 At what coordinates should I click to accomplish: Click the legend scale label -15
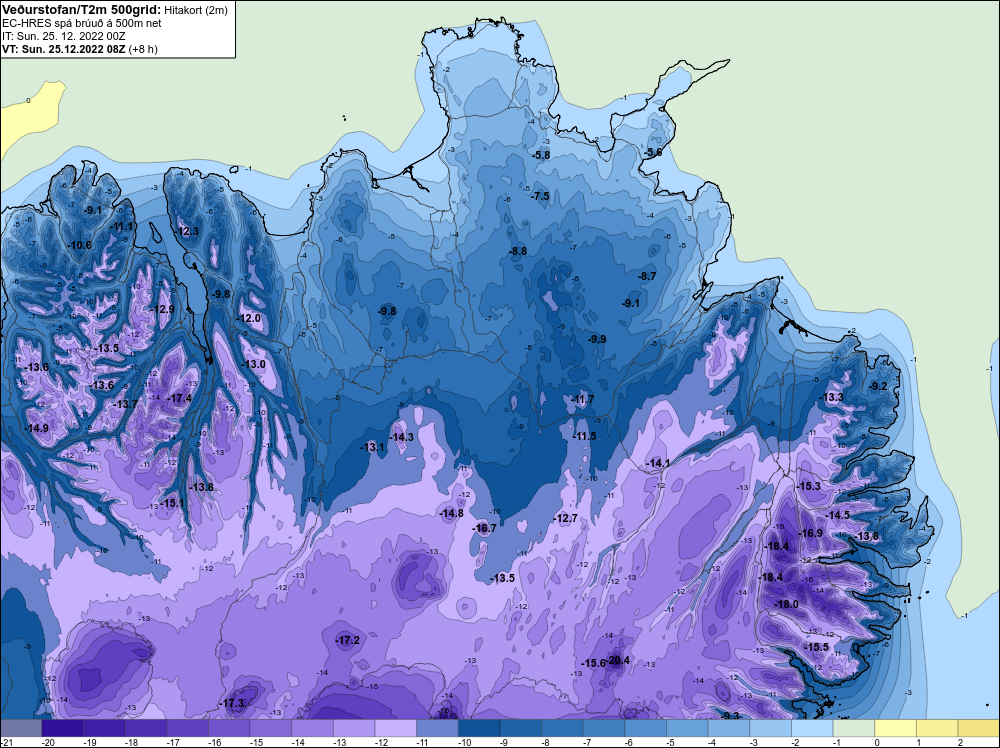point(255,742)
